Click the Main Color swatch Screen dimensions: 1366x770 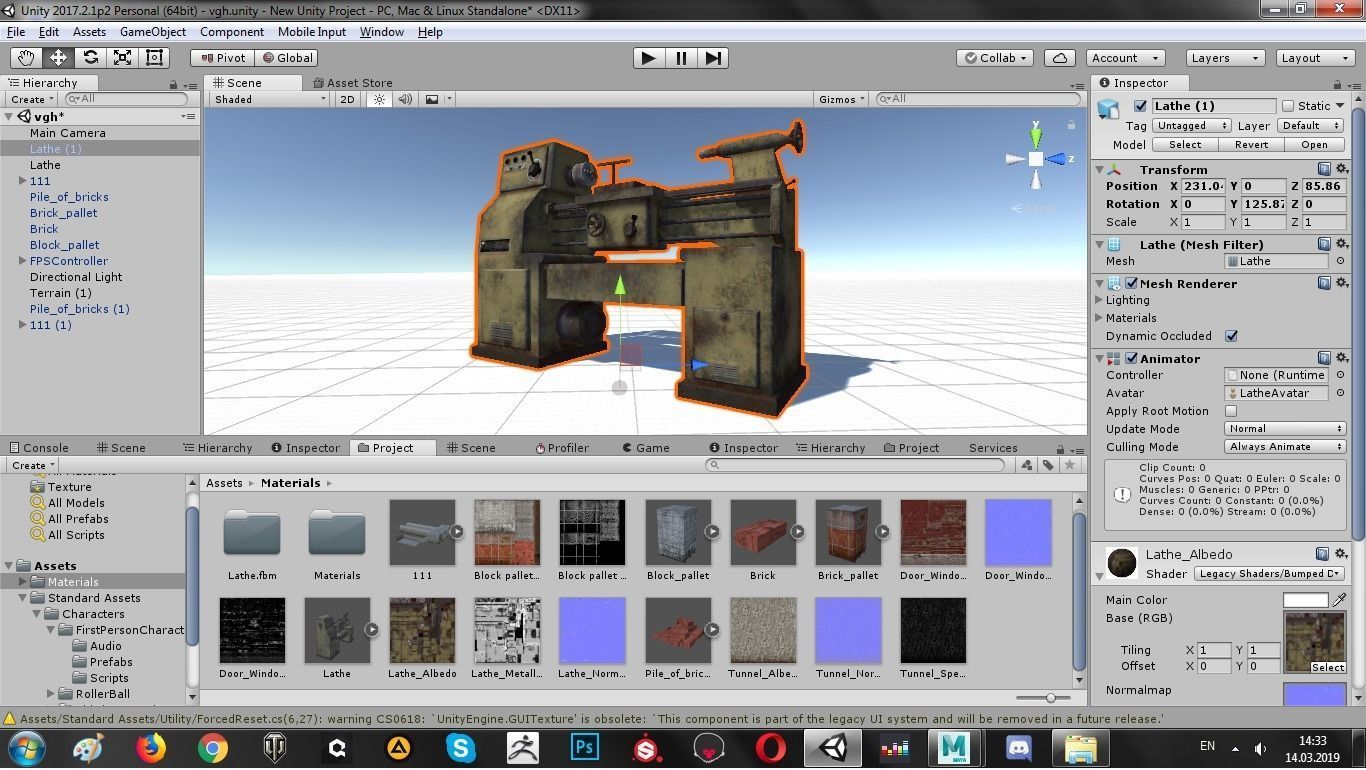tap(1305, 600)
